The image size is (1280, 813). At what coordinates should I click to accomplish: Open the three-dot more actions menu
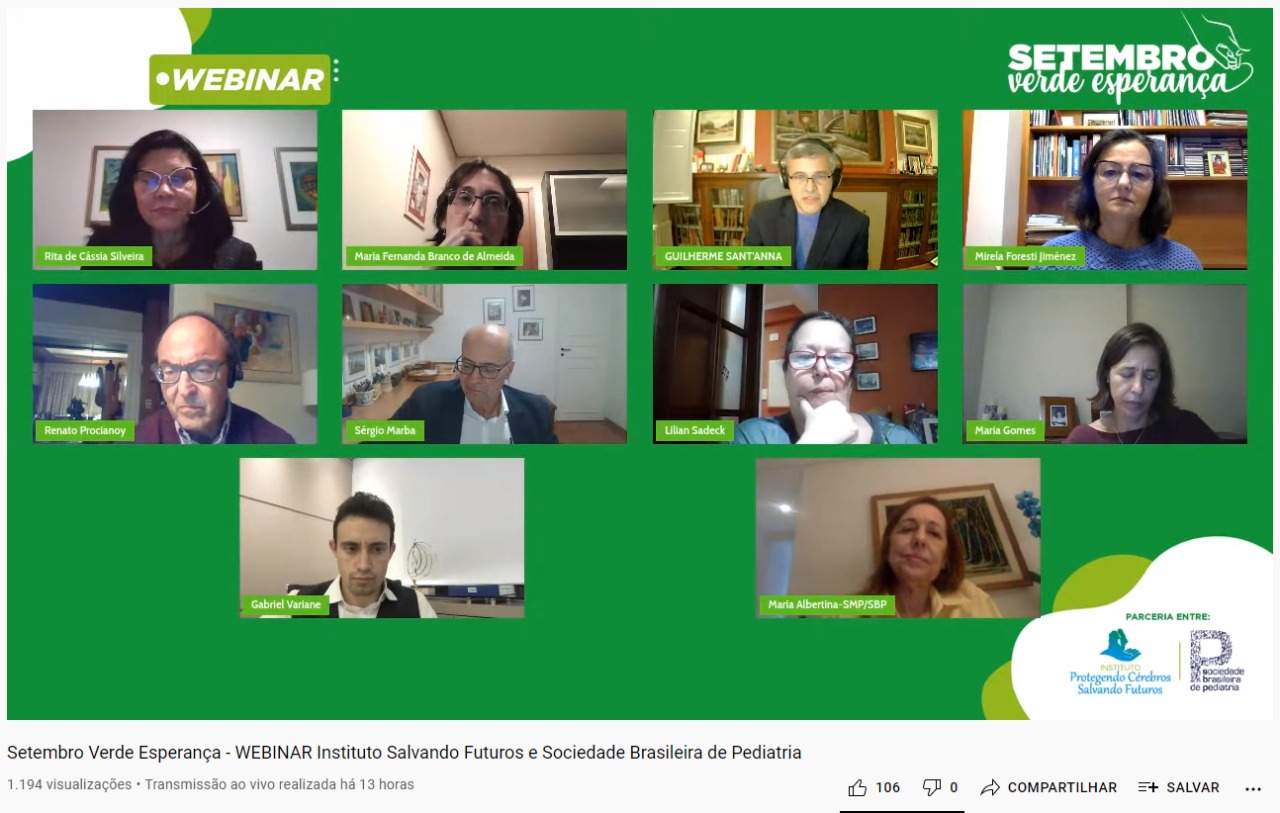tap(1253, 788)
